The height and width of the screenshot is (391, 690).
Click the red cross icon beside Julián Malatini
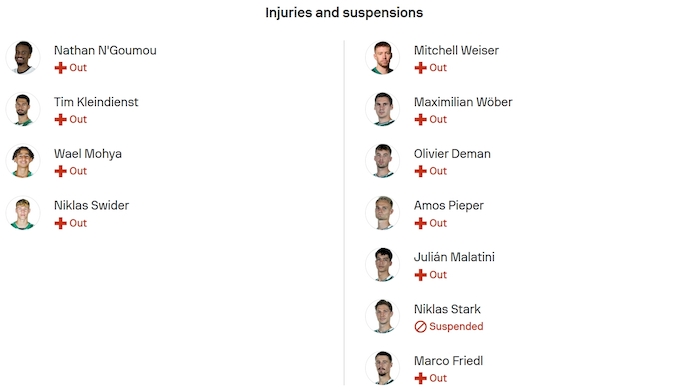pos(420,275)
